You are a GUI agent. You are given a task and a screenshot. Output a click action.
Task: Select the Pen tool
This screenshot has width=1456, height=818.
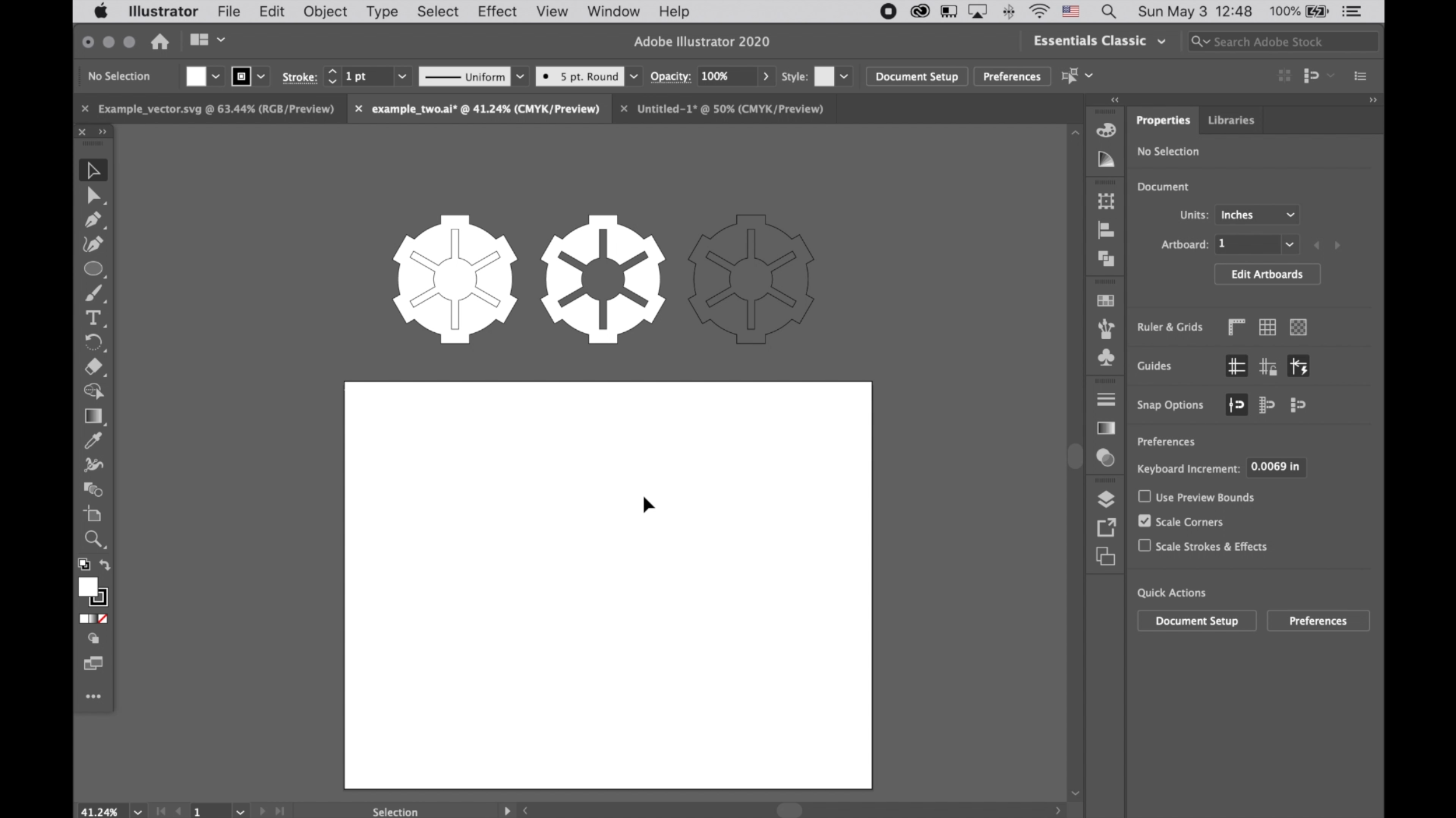[x=93, y=219]
